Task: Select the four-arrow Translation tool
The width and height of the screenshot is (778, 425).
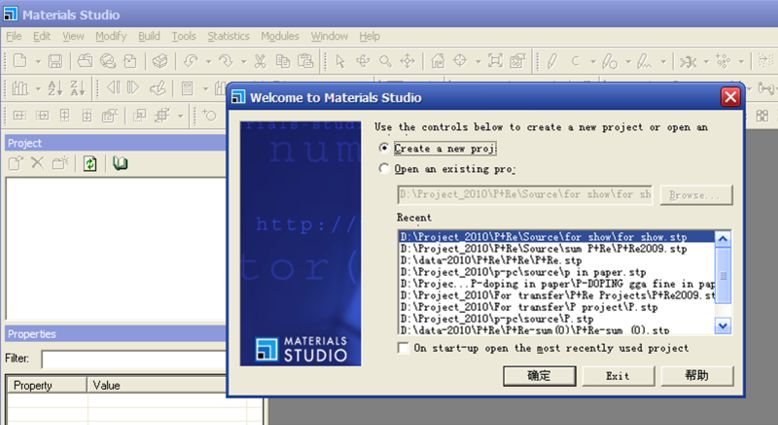Action: click(x=407, y=61)
